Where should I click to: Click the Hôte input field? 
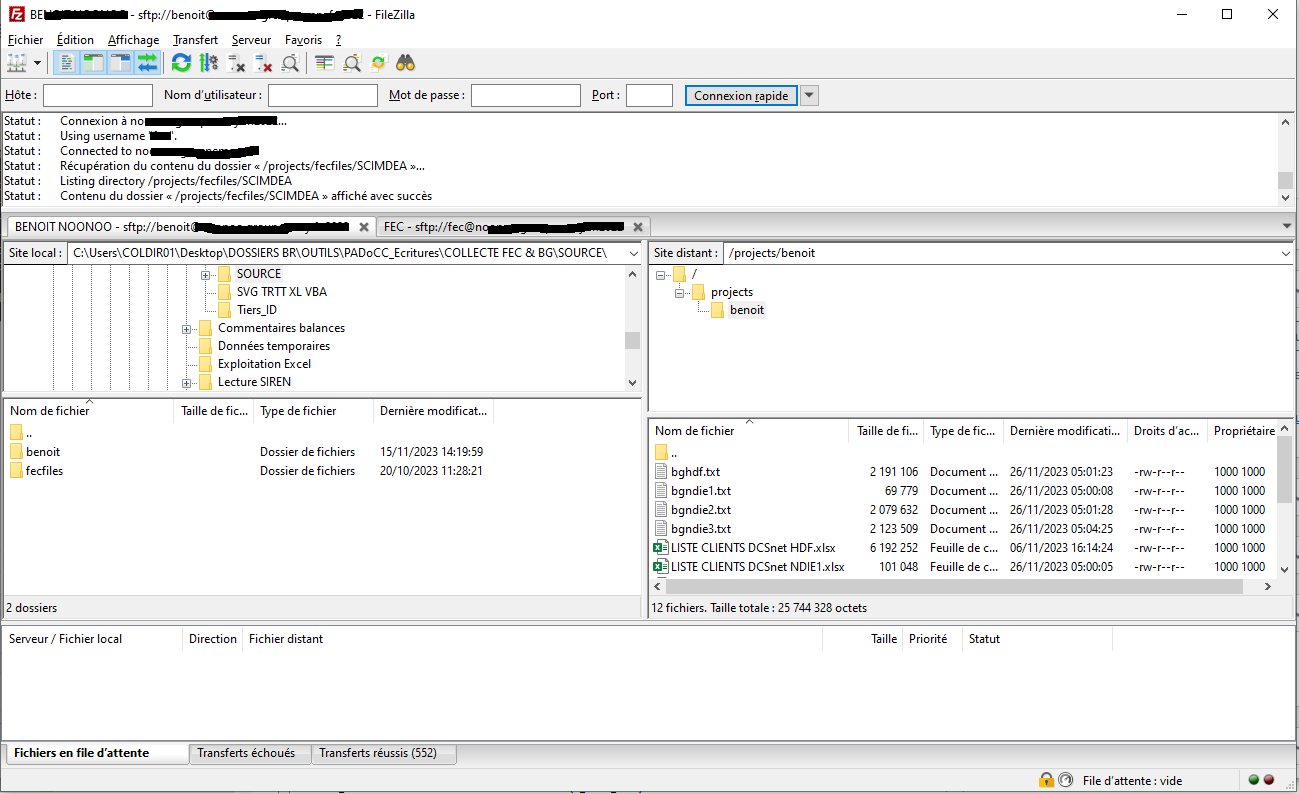tap(98, 96)
